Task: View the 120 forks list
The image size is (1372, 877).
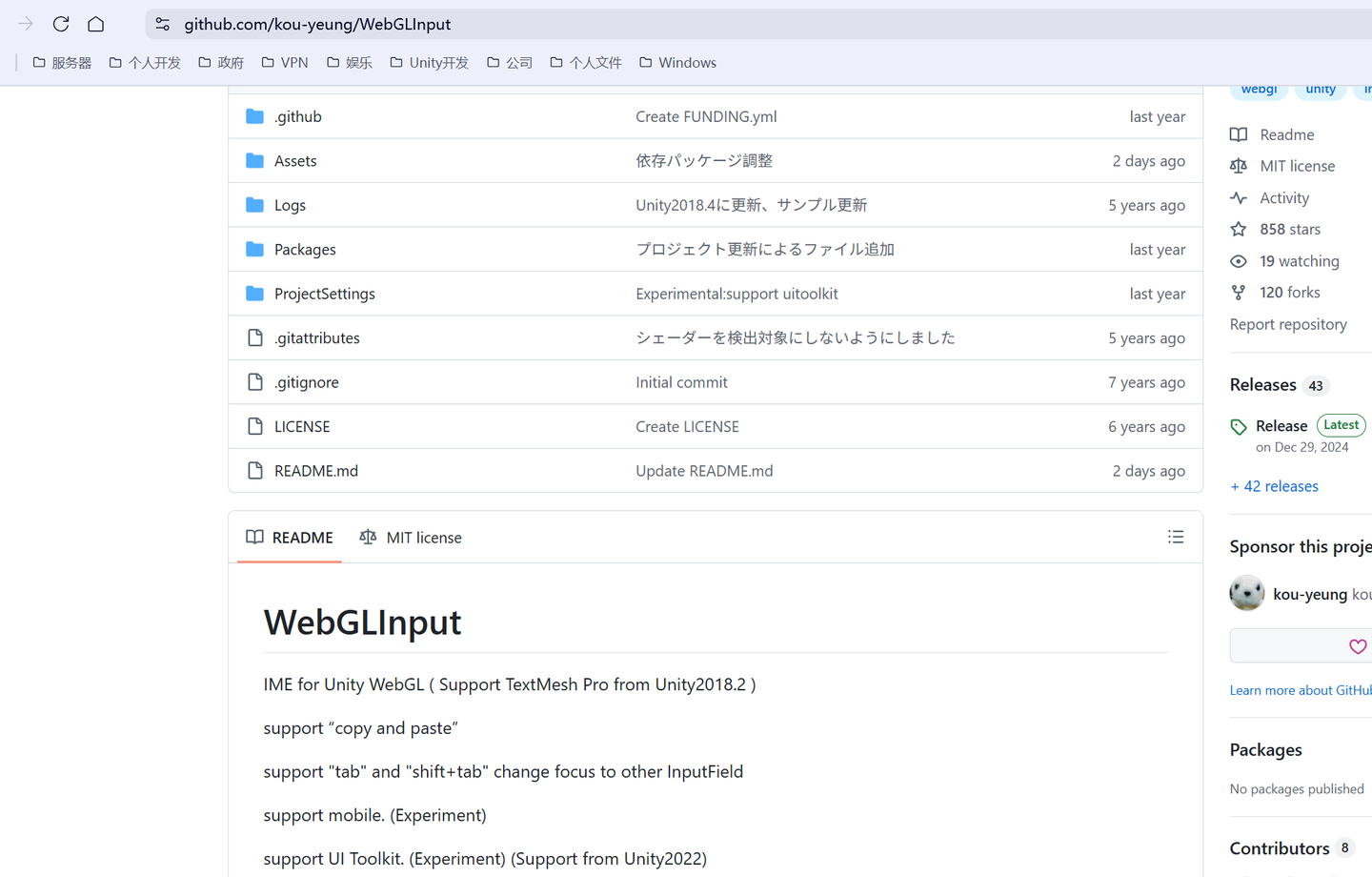Action: [1290, 293]
